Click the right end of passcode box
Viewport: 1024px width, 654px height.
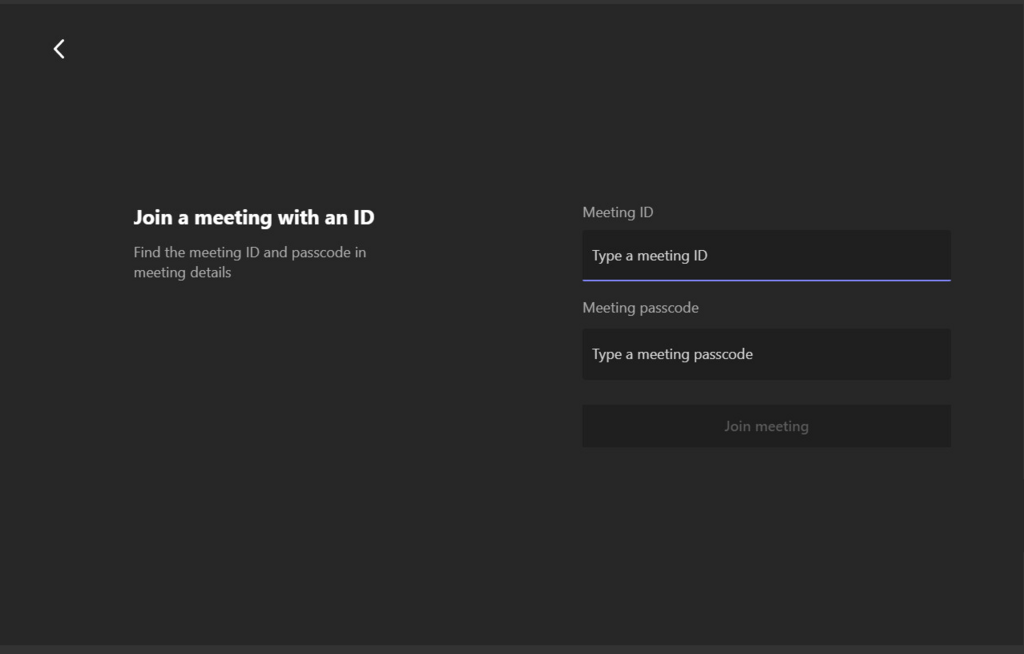[935, 354]
